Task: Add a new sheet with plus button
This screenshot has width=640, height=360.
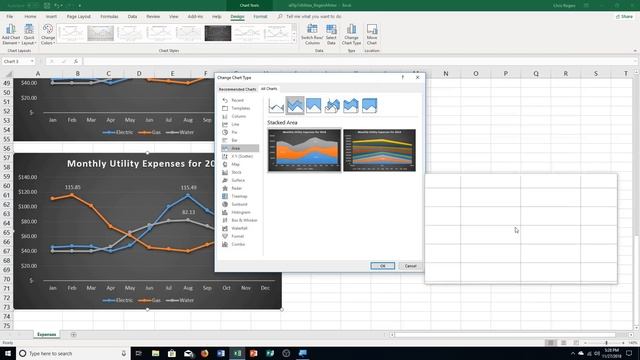Action: point(73,335)
